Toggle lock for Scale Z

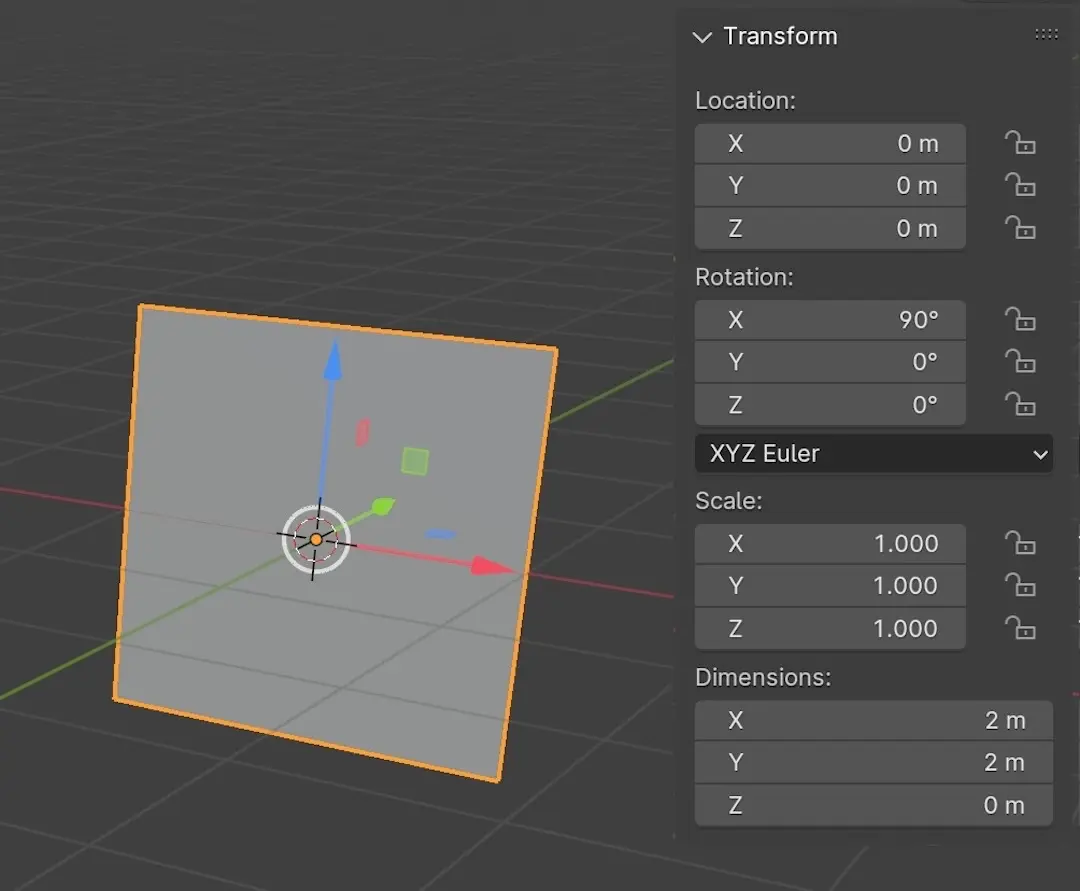coord(1020,629)
